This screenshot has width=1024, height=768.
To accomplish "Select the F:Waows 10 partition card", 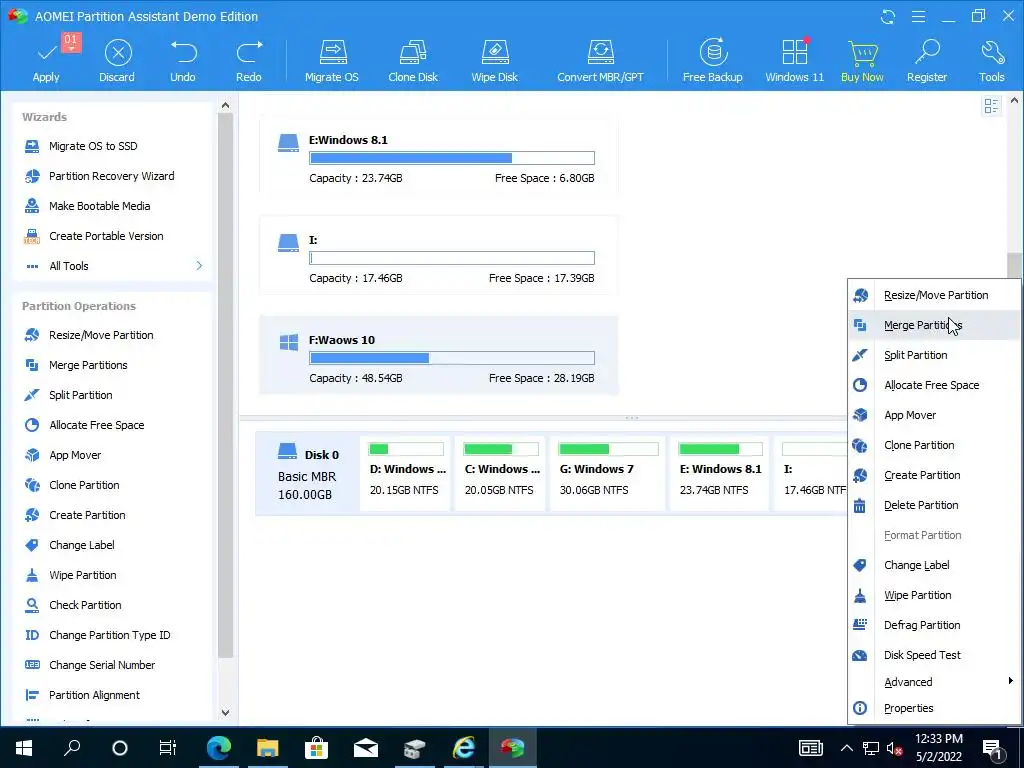I will 439,356.
